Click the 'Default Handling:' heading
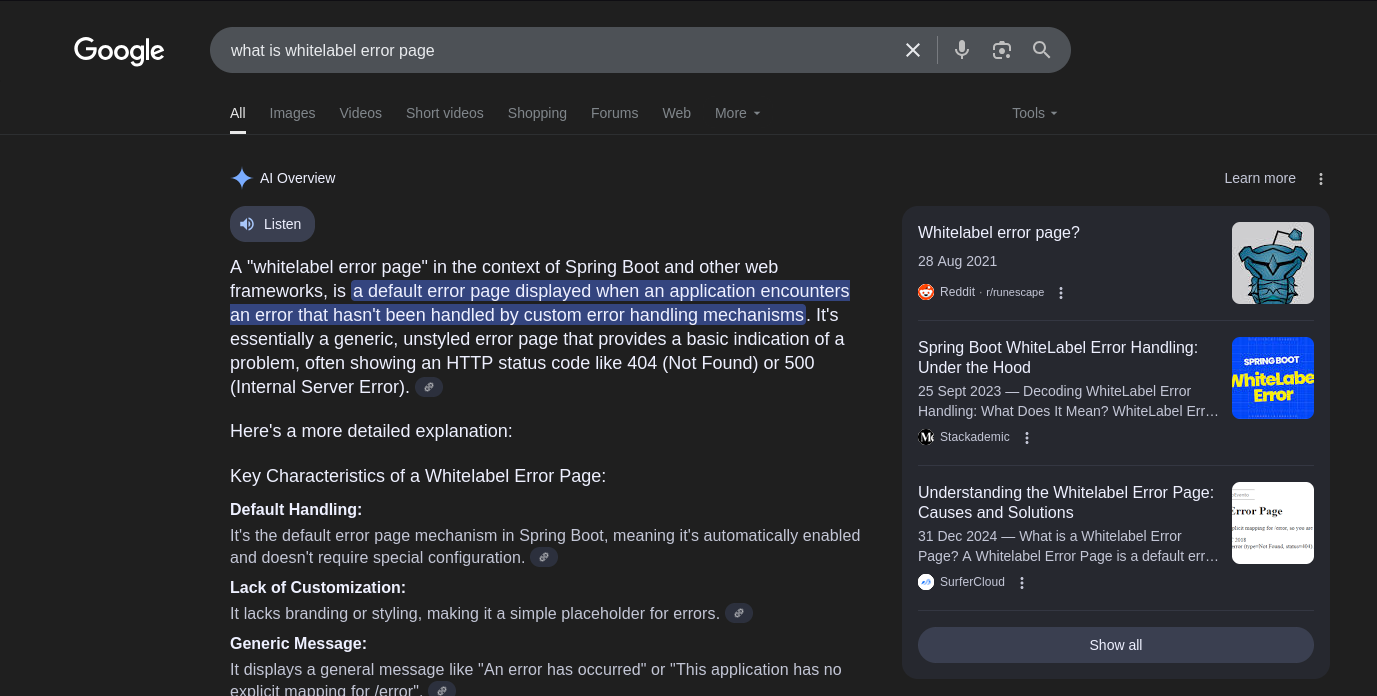Image resolution: width=1377 pixels, height=696 pixels. [x=296, y=509]
